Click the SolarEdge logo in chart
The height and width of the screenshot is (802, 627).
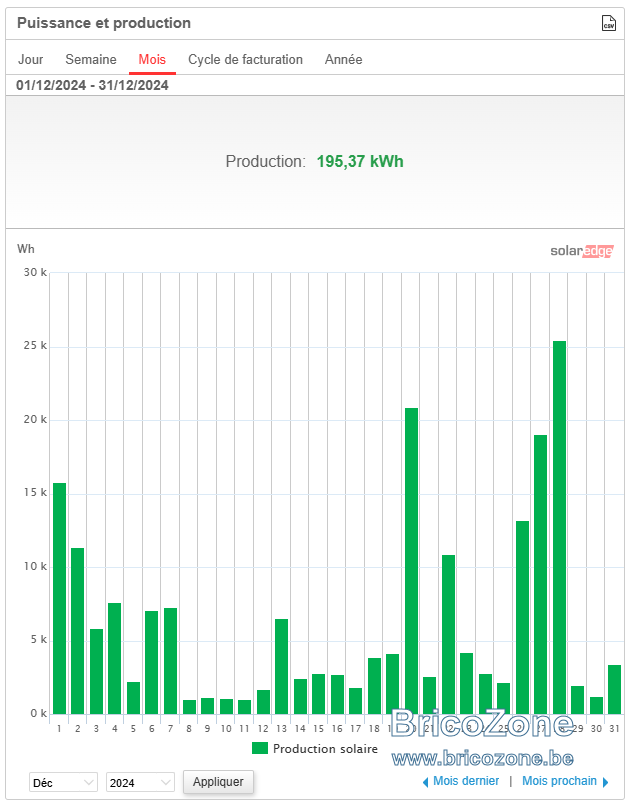coord(581,251)
